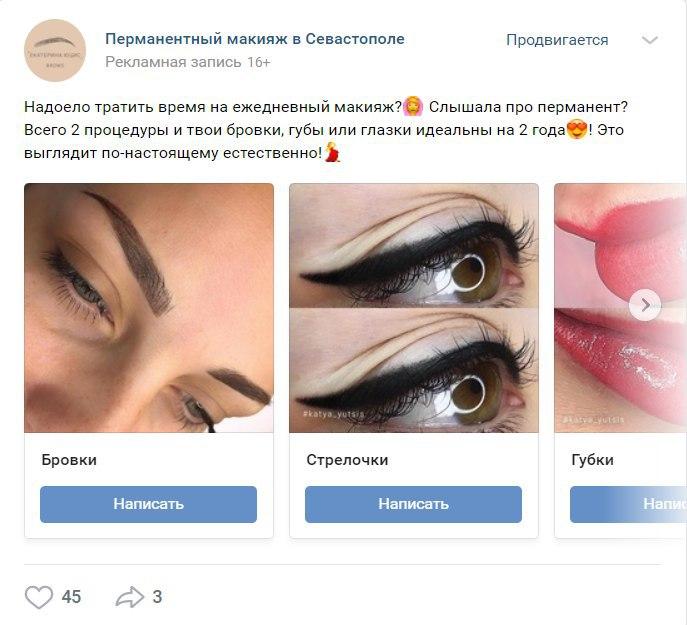Open the eyeliner arrows photo thumbnail
Screen dimensions: 687x625
tap(414, 308)
